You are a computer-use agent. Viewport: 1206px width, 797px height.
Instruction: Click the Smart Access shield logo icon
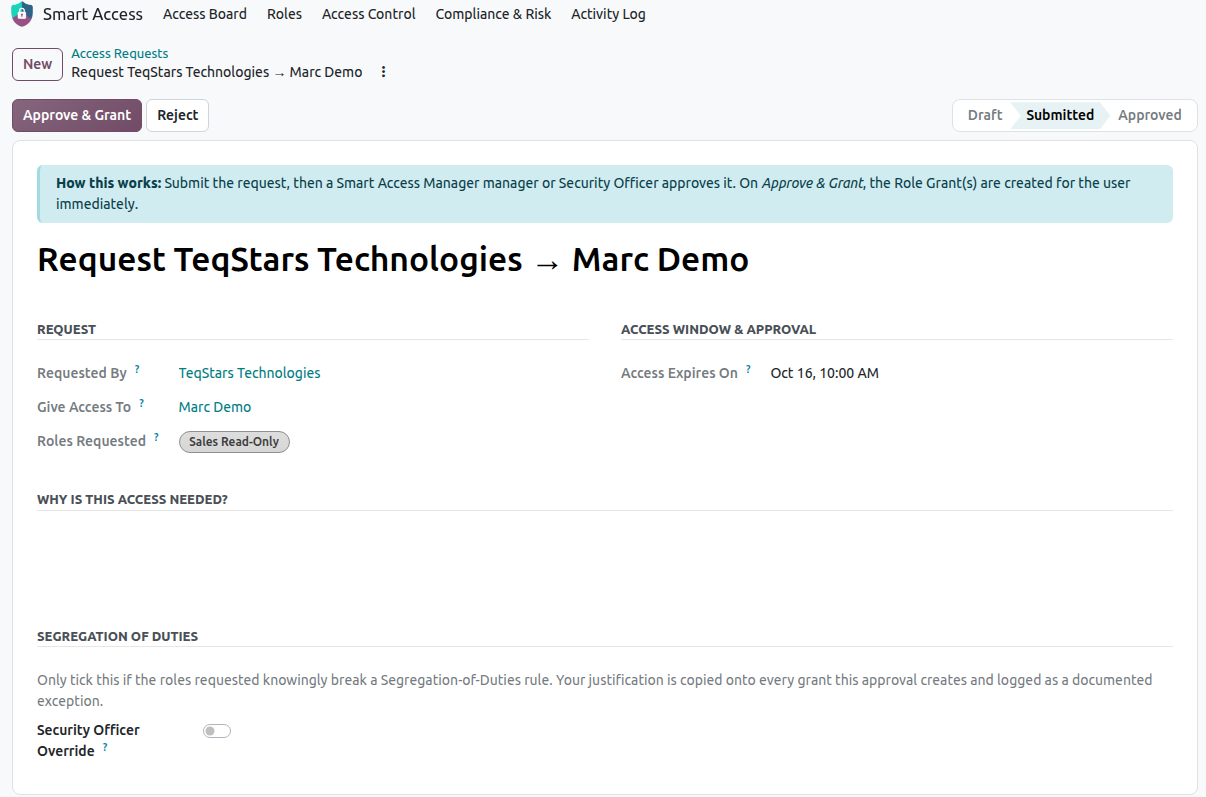pos(22,14)
